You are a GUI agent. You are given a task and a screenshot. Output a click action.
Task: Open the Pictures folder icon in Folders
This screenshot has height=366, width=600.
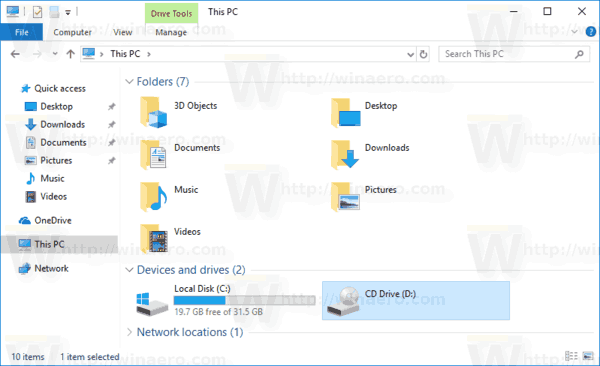(x=345, y=196)
